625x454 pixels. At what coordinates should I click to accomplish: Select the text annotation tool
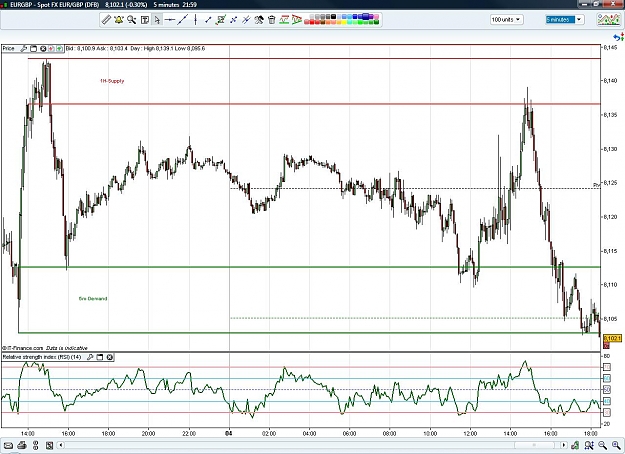[x=145, y=20]
